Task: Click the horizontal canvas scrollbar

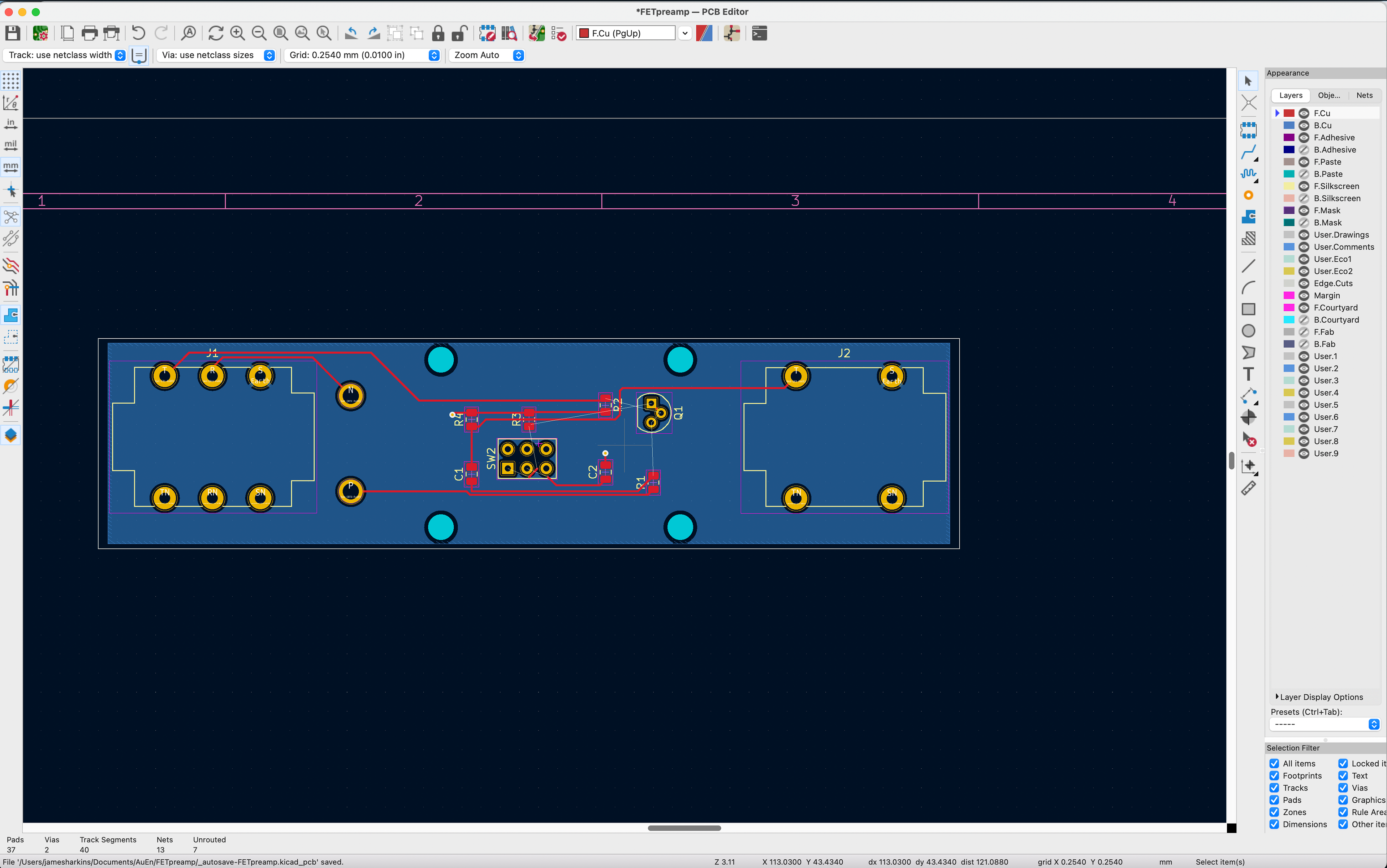Action: (x=683, y=828)
